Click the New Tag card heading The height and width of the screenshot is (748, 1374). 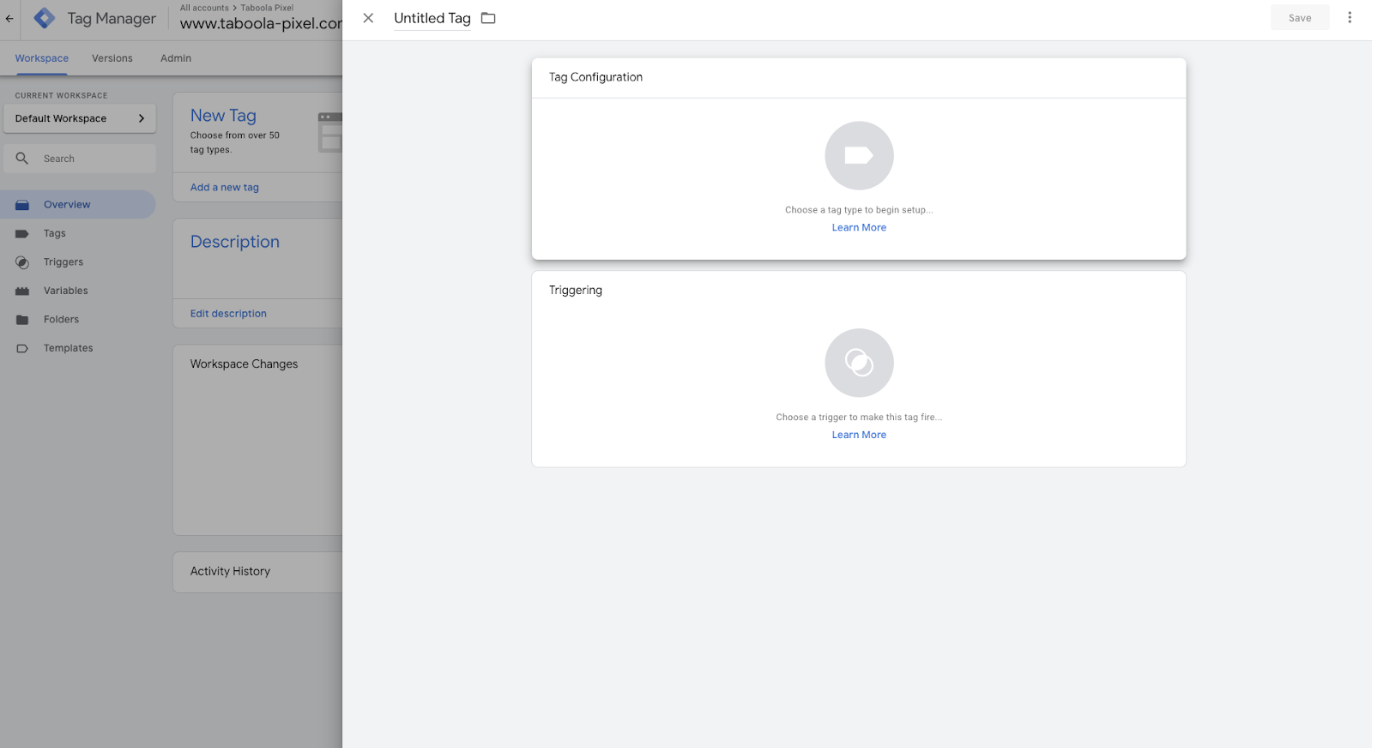pyautogui.click(x=223, y=115)
